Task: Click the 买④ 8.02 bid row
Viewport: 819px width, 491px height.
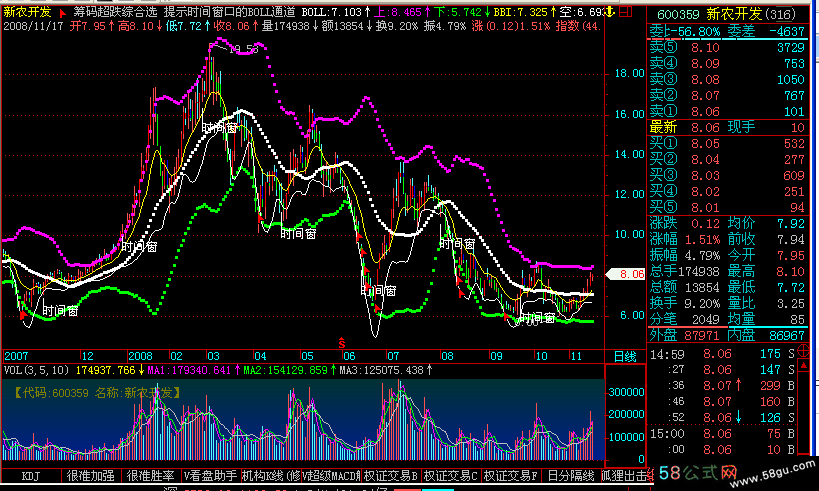Action: 727,192
